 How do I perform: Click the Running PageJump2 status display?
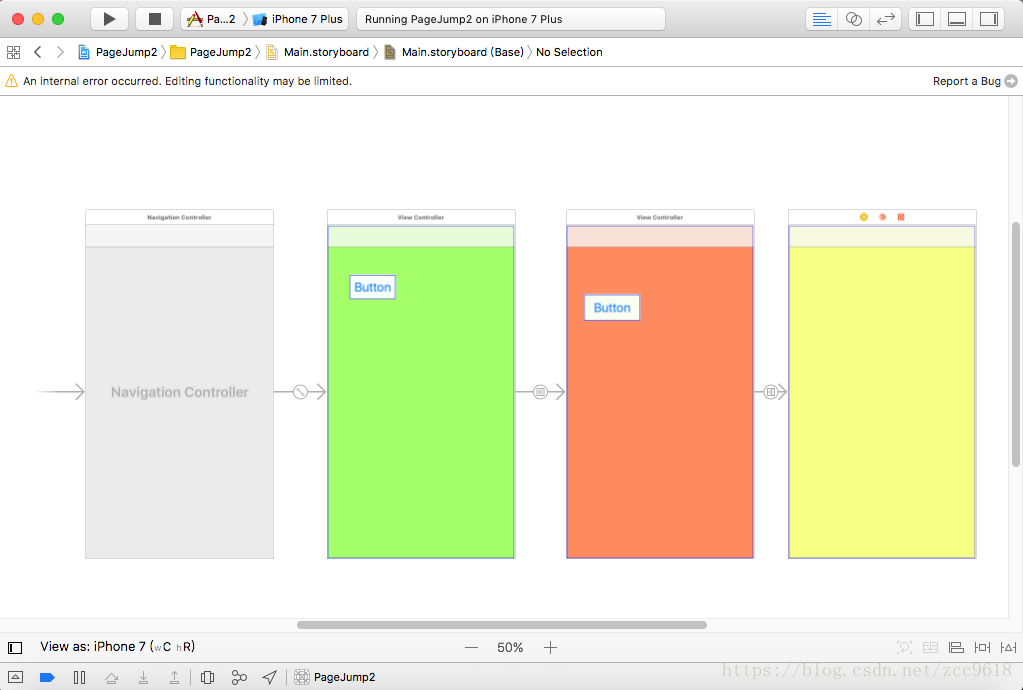pos(511,19)
